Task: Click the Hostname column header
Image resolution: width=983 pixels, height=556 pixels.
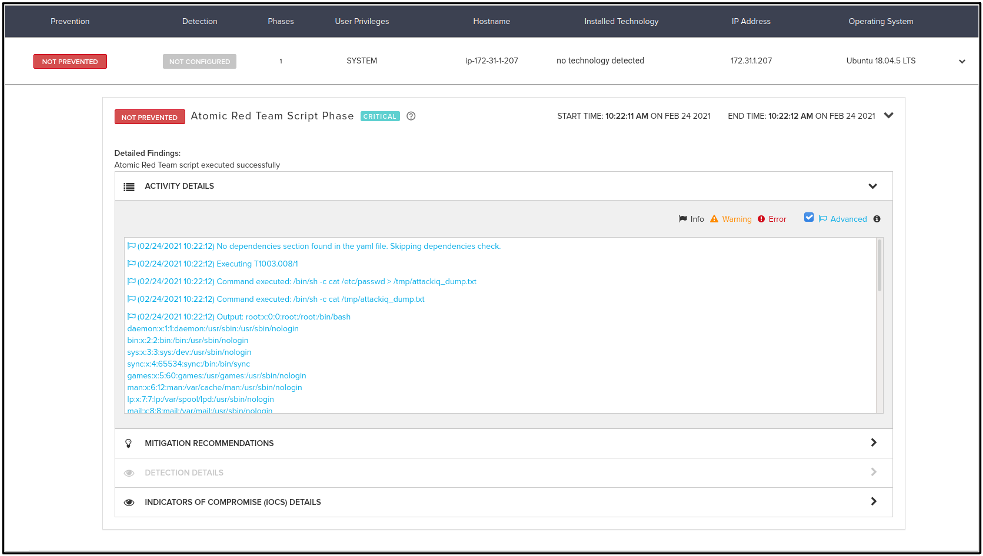Action: (491, 21)
